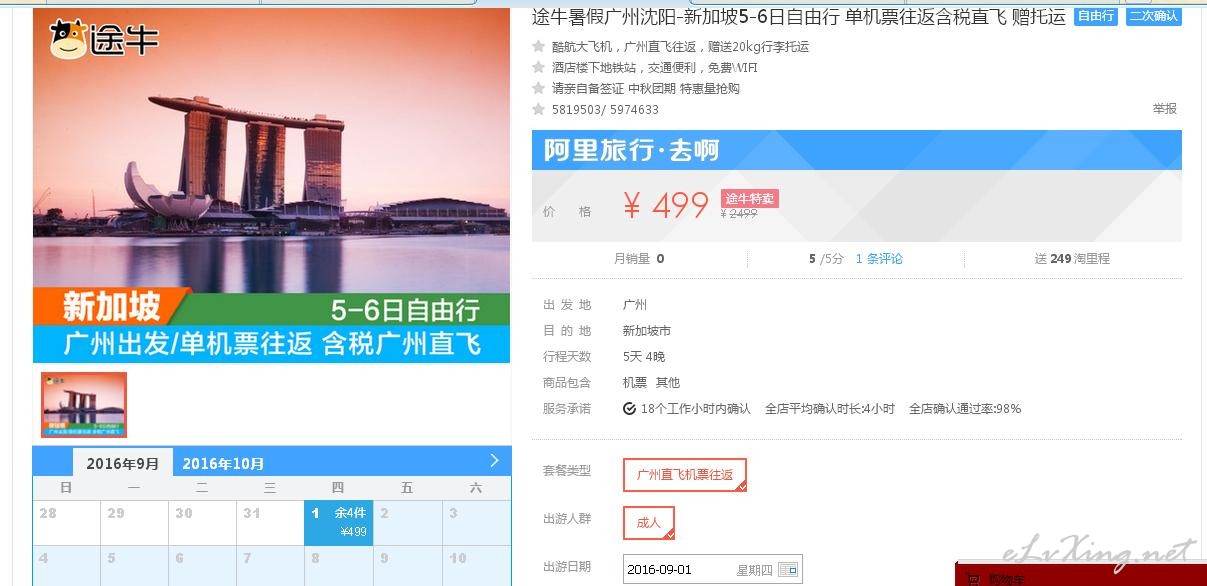Click the Tuniu cow logo icon
1207x586 pixels.
click(x=69, y=39)
